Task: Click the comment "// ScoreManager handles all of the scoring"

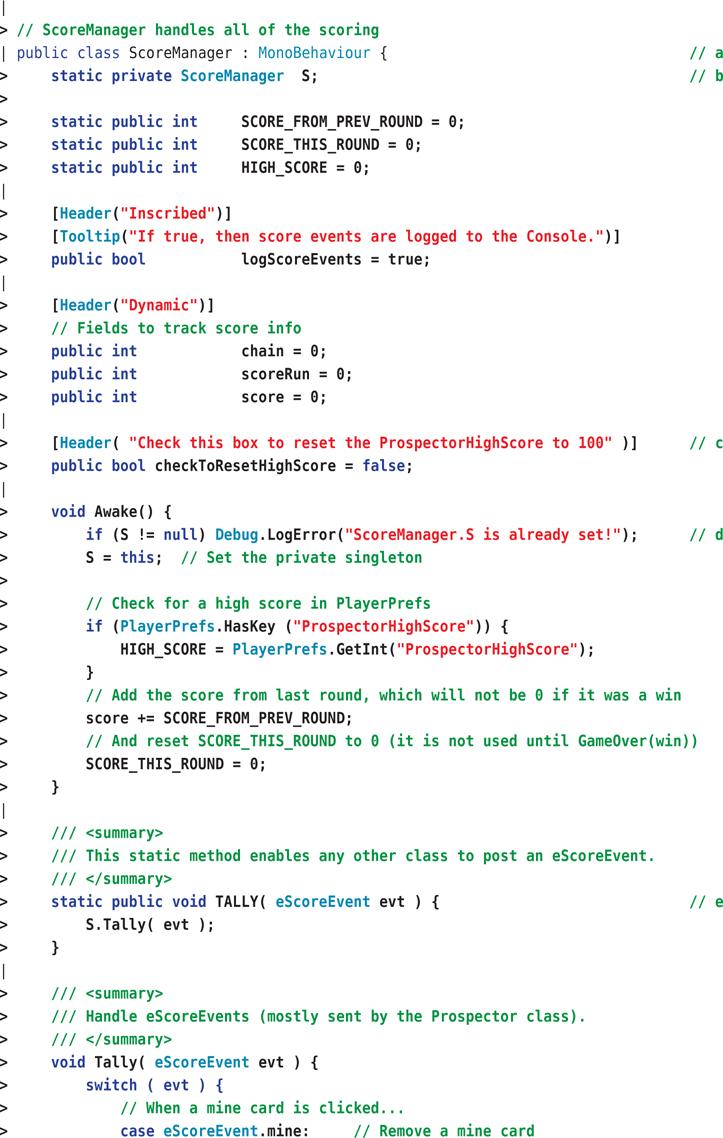Action: coord(197,30)
